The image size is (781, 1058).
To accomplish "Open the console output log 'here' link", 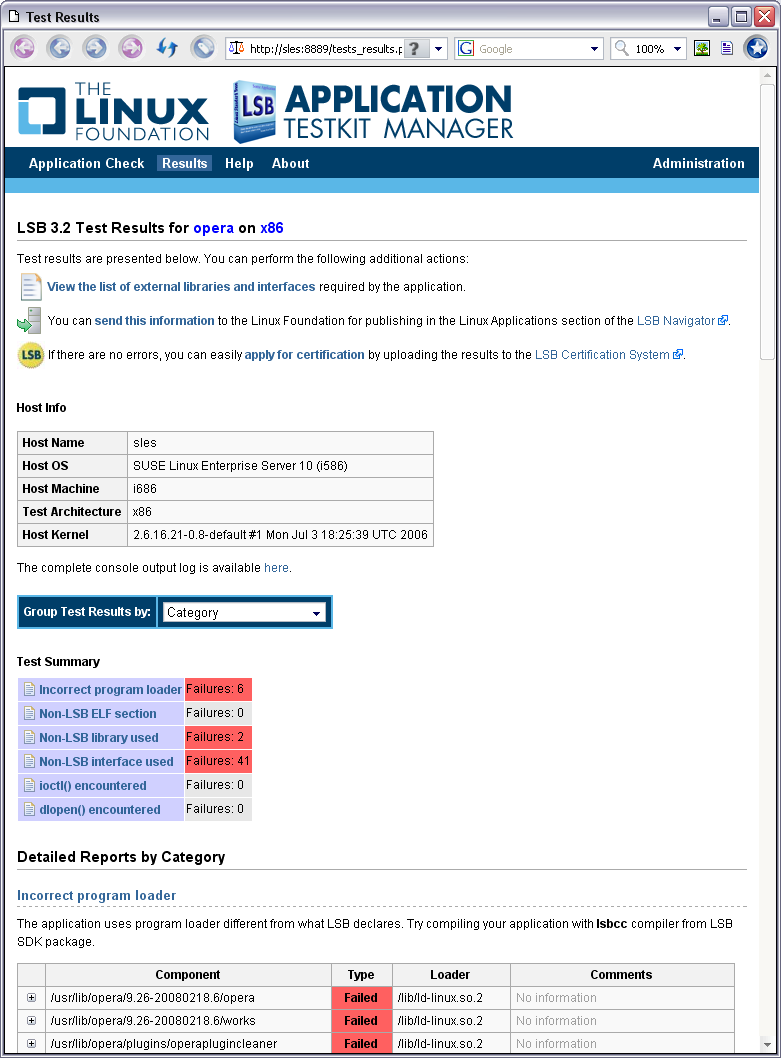I will 276,568.
